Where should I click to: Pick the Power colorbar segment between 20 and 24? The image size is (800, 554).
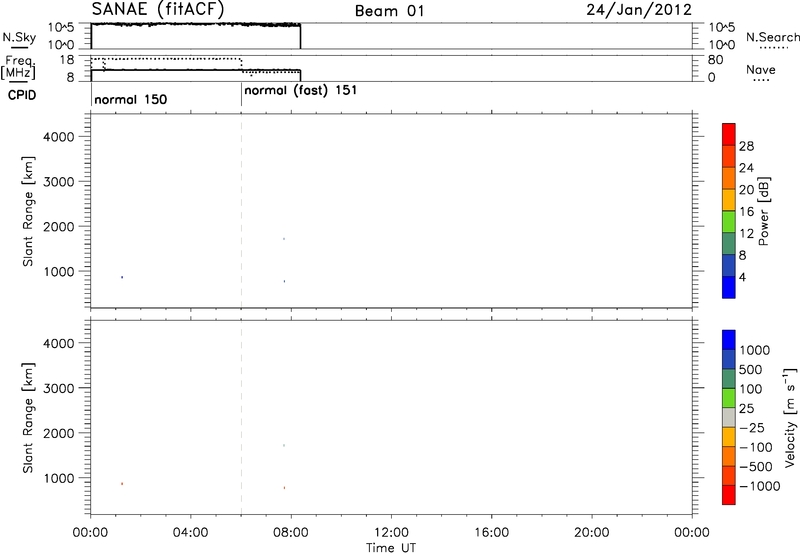point(729,178)
